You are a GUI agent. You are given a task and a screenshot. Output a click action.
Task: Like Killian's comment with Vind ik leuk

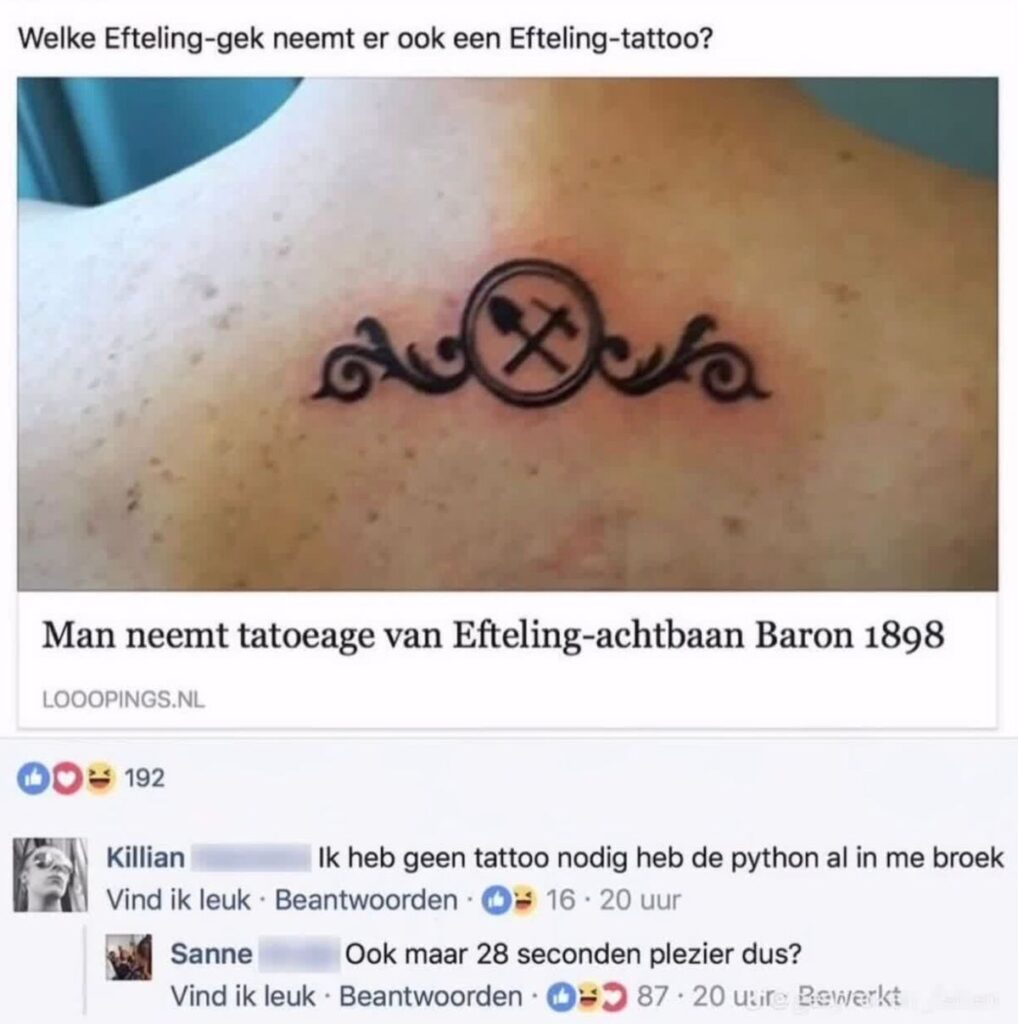[x=178, y=900]
